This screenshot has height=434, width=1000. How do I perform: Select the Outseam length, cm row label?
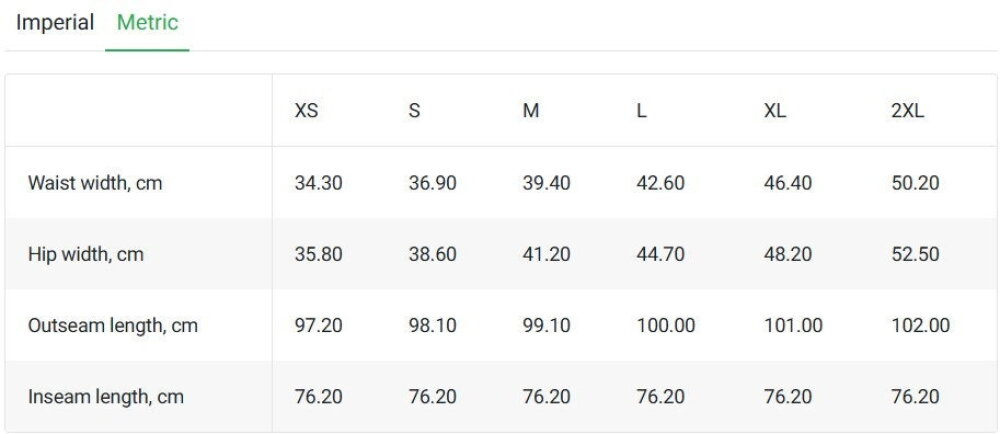point(113,326)
